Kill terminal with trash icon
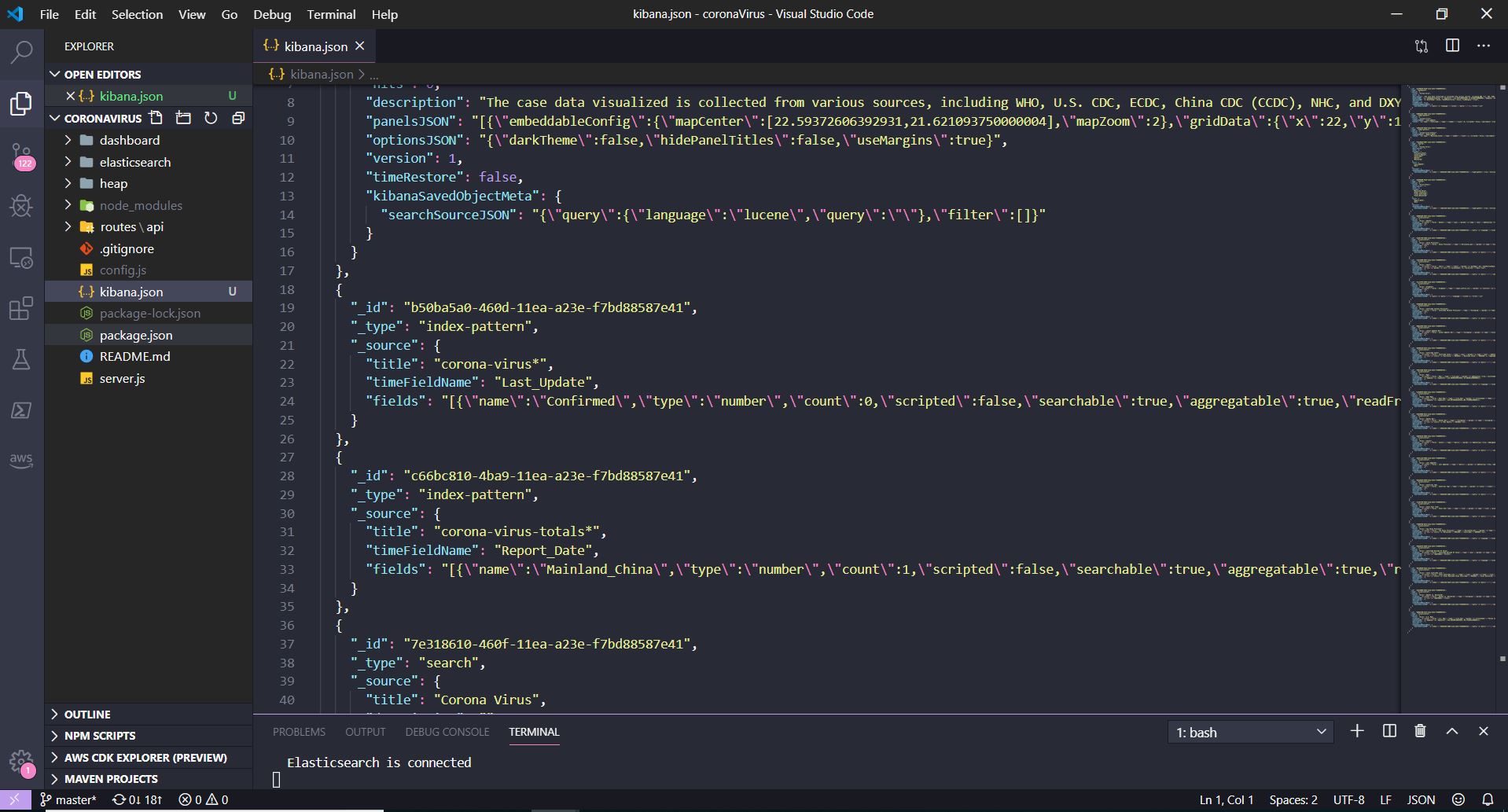This screenshot has width=1508, height=812. [x=1420, y=731]
